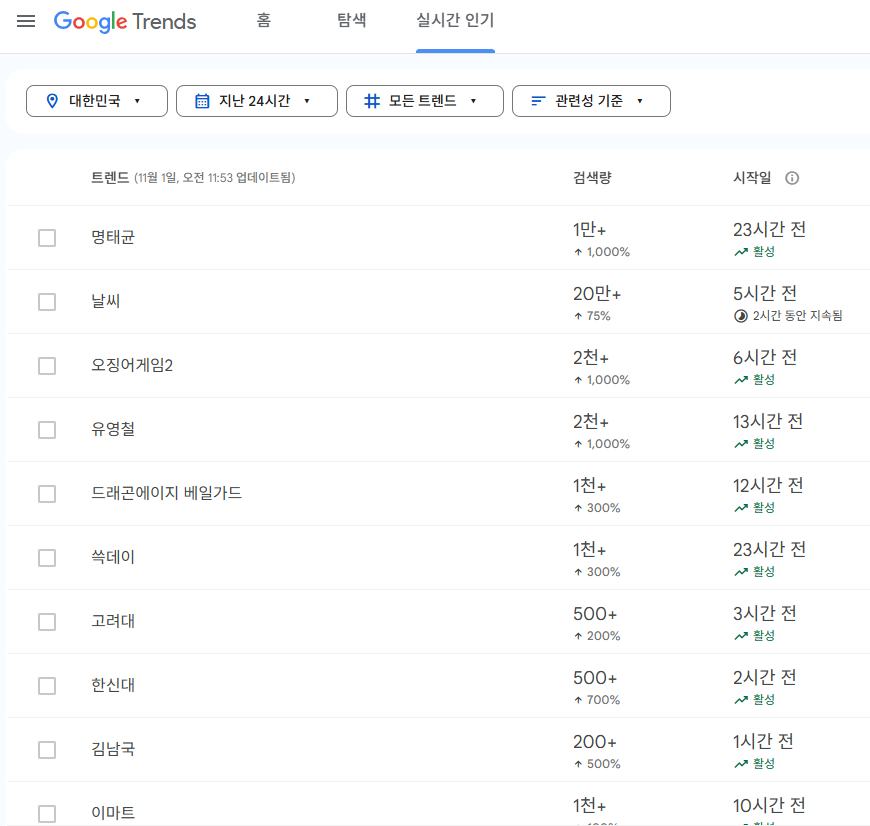This screenshot has height=826, width=870.
Task: Click the 1만+ search volume value
Action: (x=589, y=230)
